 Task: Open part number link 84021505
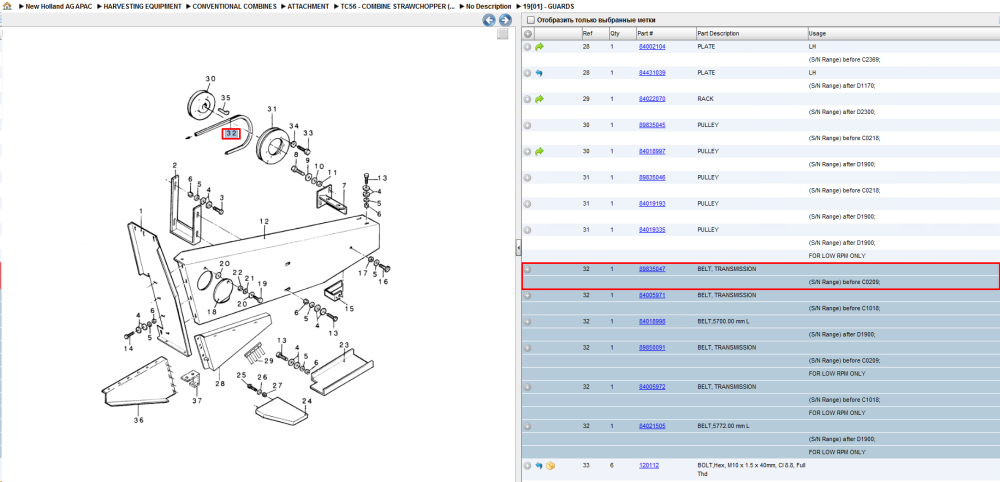tap(652, 426)
